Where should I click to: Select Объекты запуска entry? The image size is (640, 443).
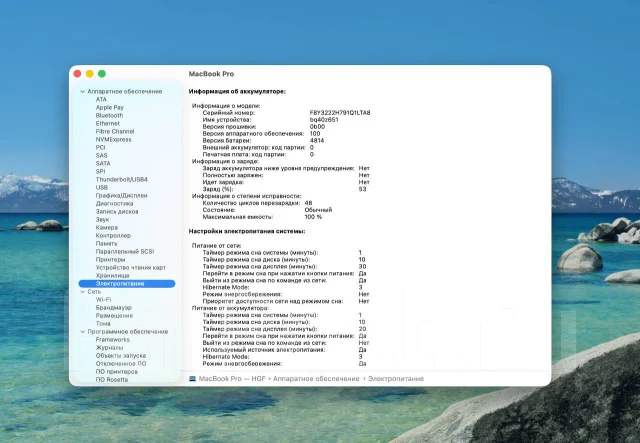(x=120, y=356)
